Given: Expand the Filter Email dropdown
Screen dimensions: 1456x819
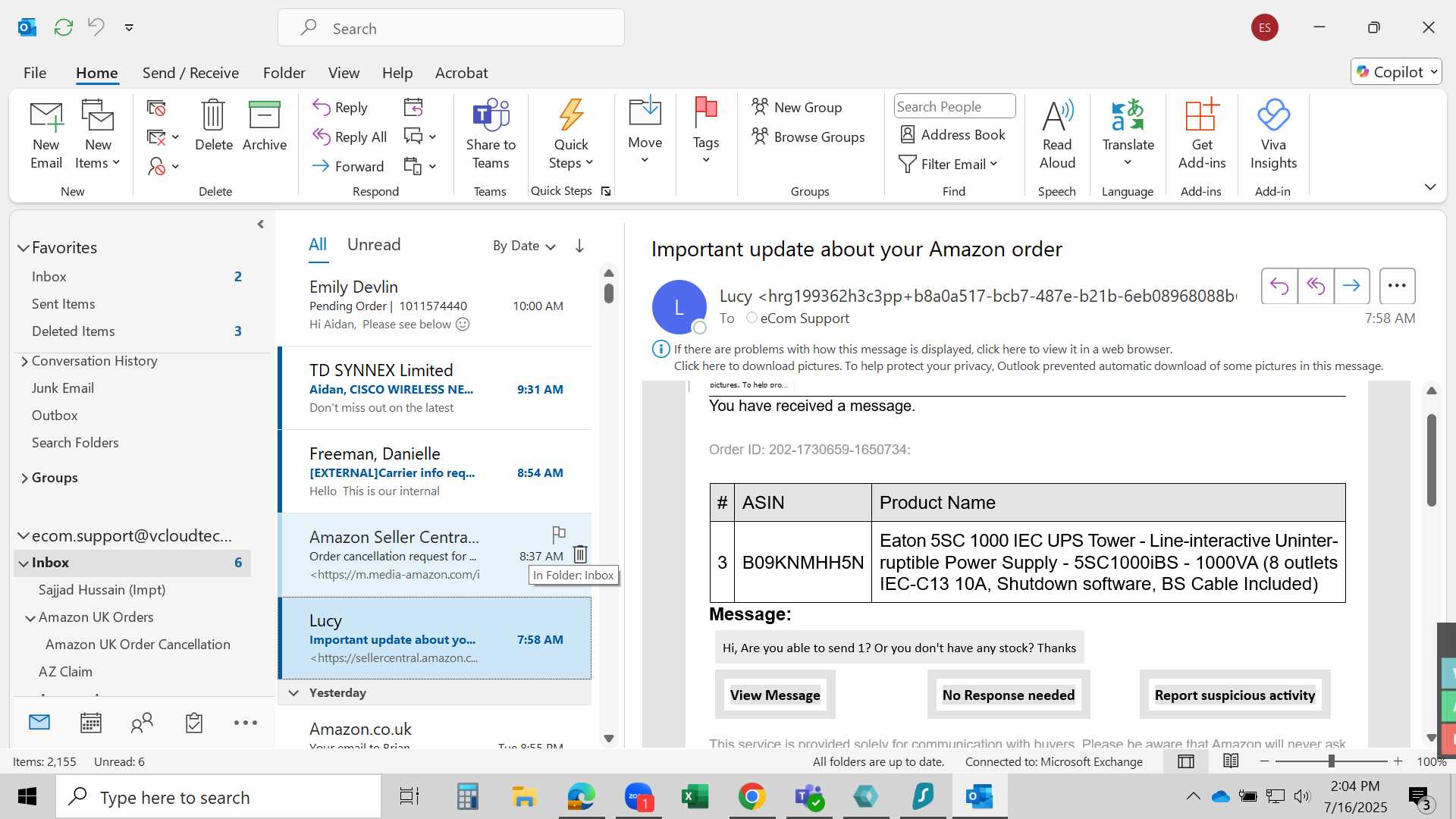Looking at the screenshot, I should coord(949,164).
